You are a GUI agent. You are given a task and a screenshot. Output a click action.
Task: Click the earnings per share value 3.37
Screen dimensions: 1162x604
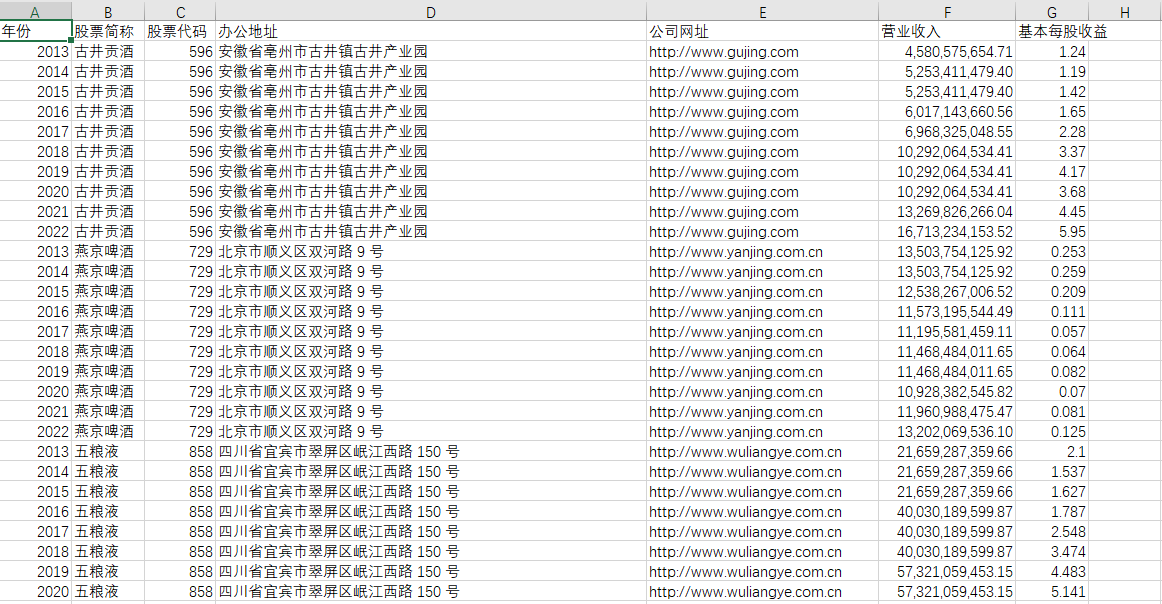tap(1052, 152)
